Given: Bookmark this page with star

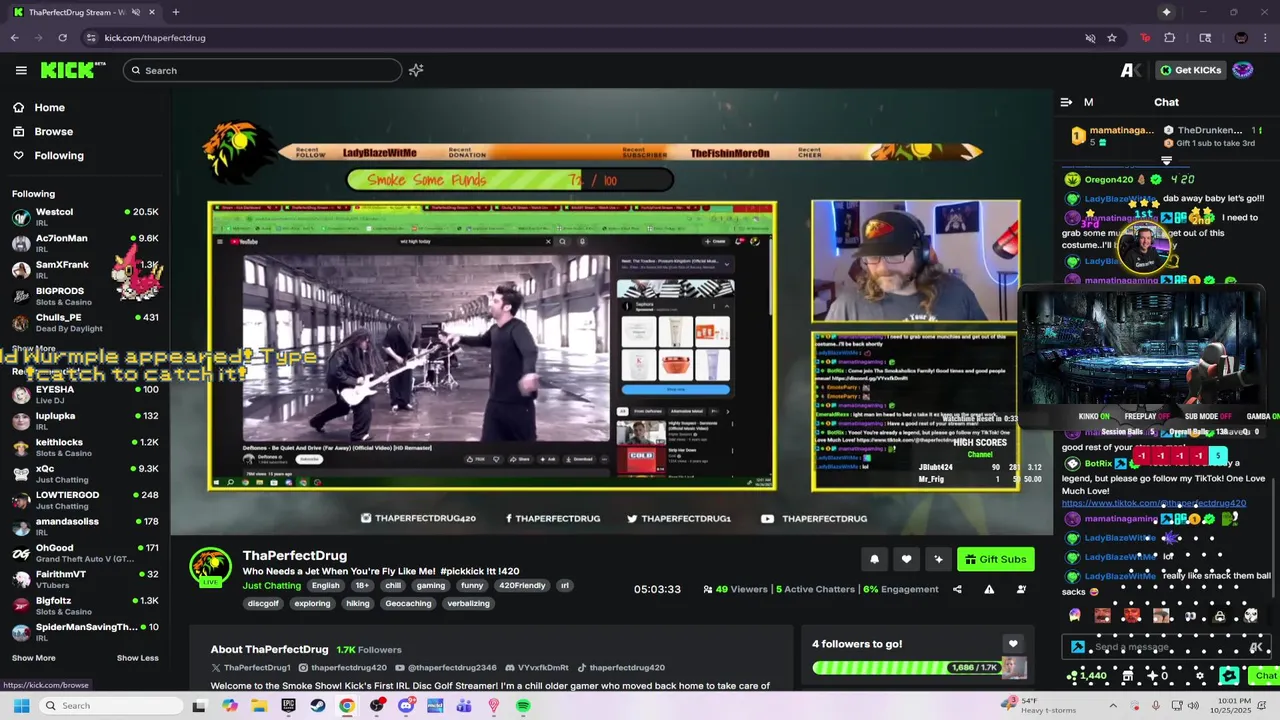Looking at the screenshot, I should point(1112,38).
